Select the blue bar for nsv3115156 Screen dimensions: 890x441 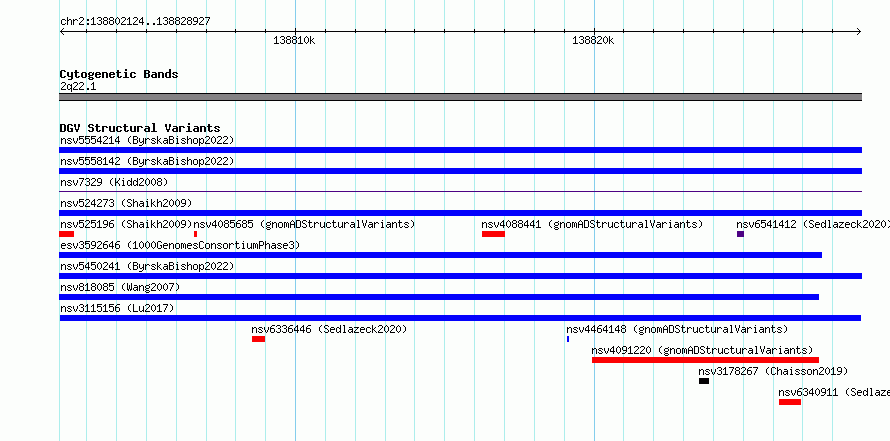point(460,318)
